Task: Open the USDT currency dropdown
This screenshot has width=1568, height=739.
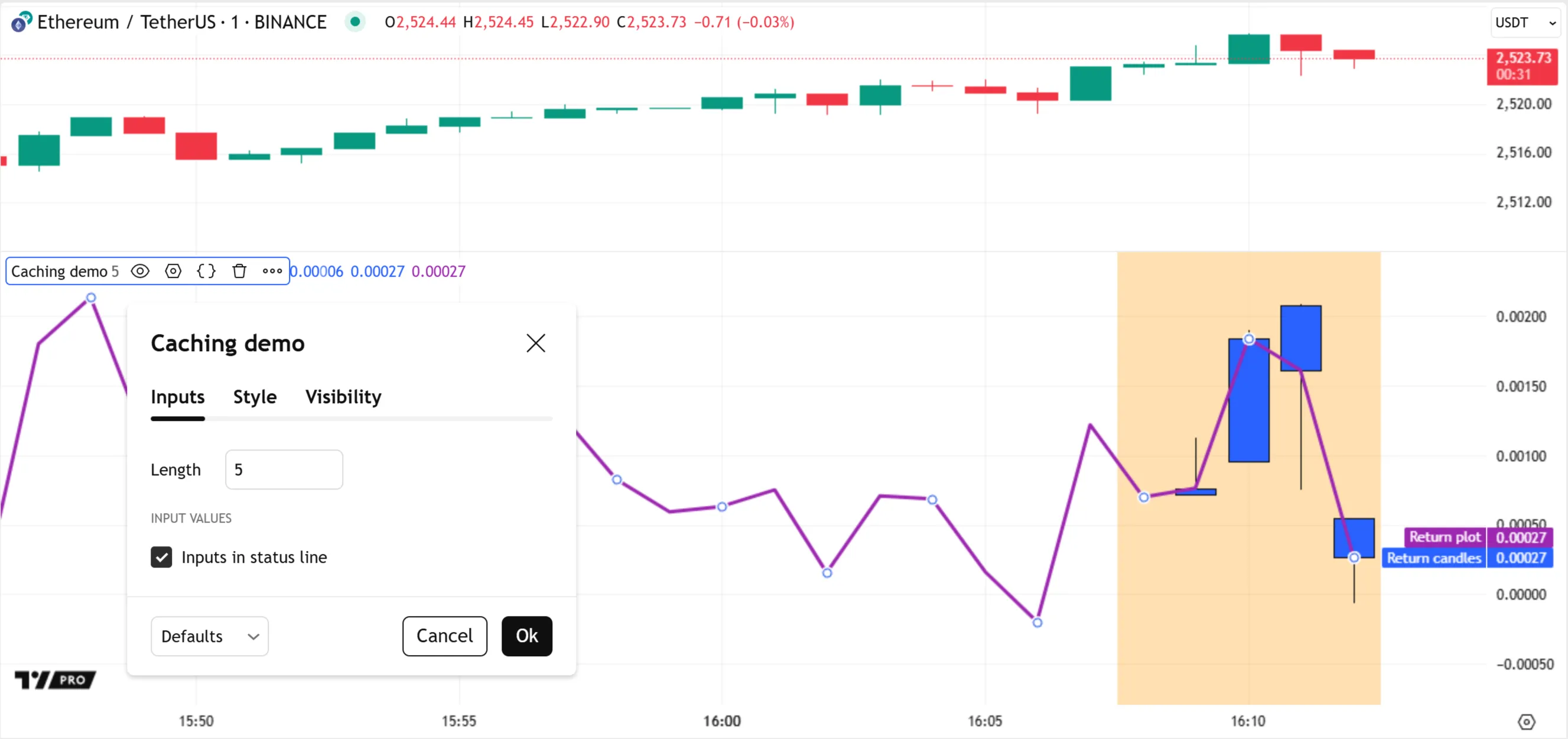Action: [x=1525, y=22]
